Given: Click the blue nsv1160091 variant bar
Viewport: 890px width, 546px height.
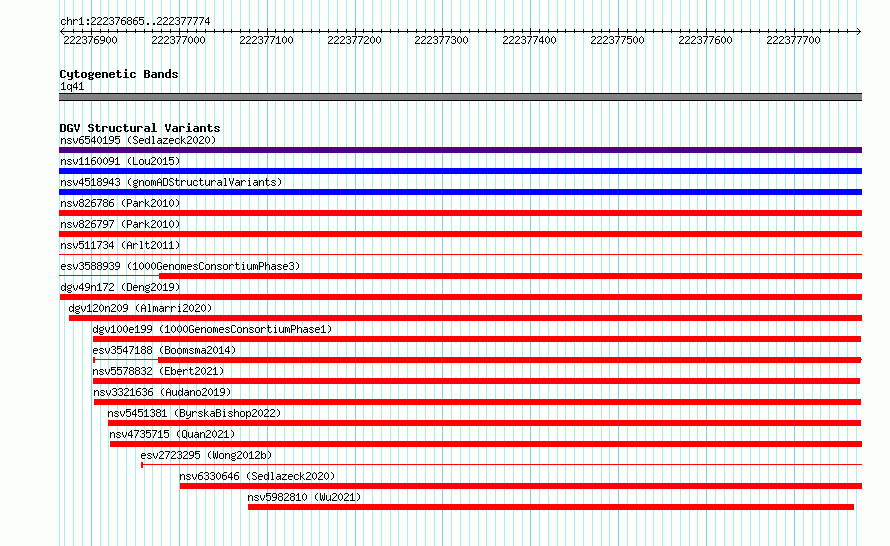Looking at the screenshot, I should tap(460, 171).
